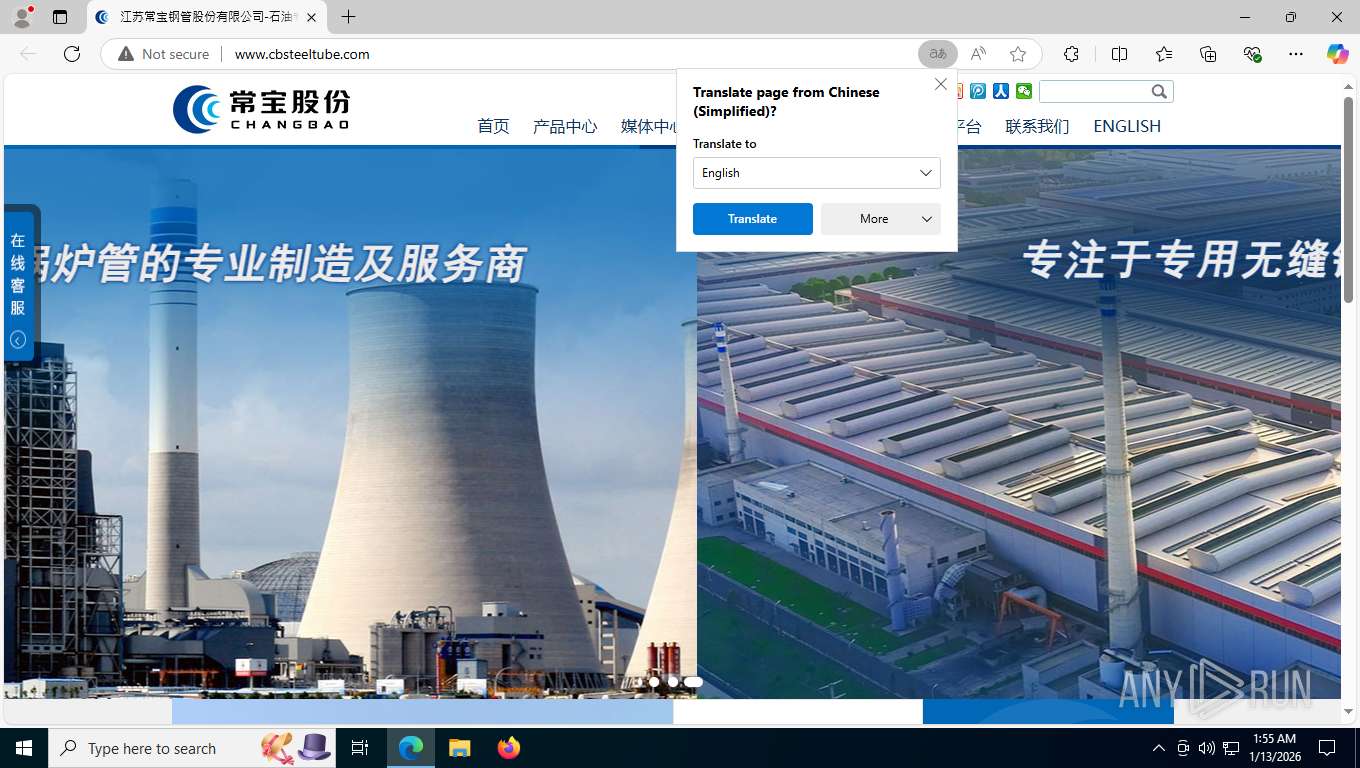Expand the More options dropdown

point(881,219)
